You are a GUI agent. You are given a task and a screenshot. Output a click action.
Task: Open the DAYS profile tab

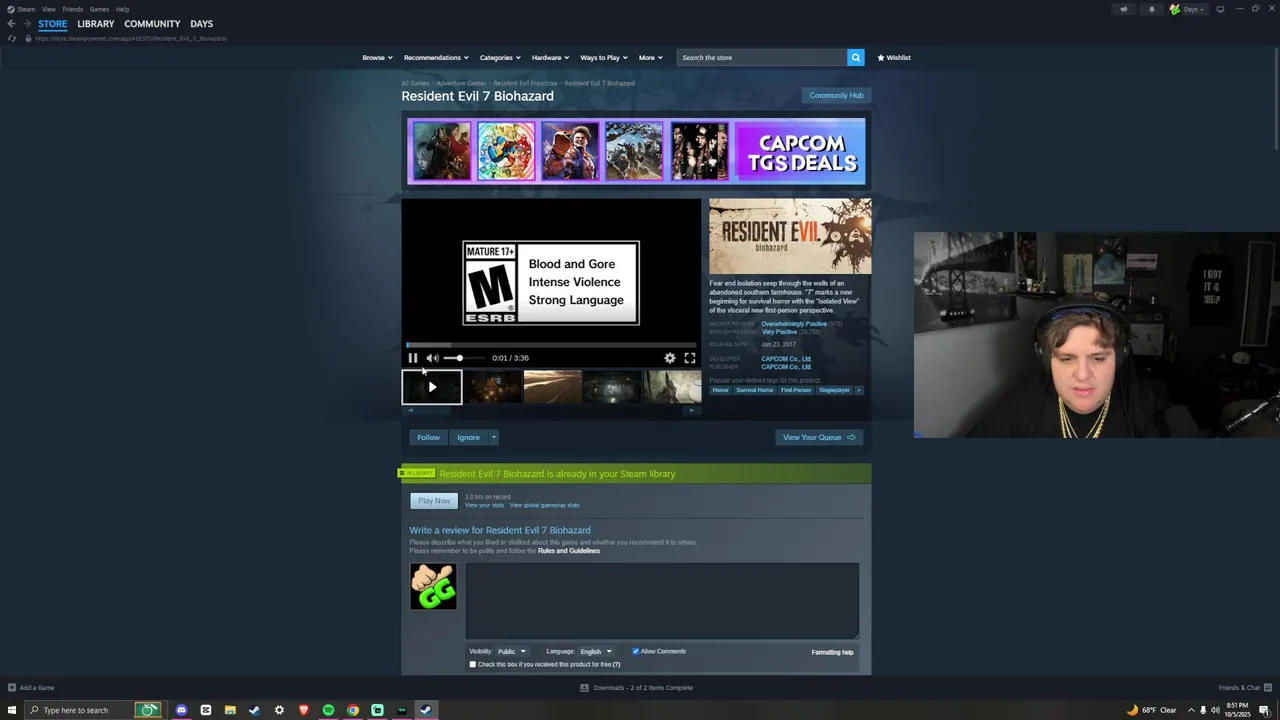[202, 24]
